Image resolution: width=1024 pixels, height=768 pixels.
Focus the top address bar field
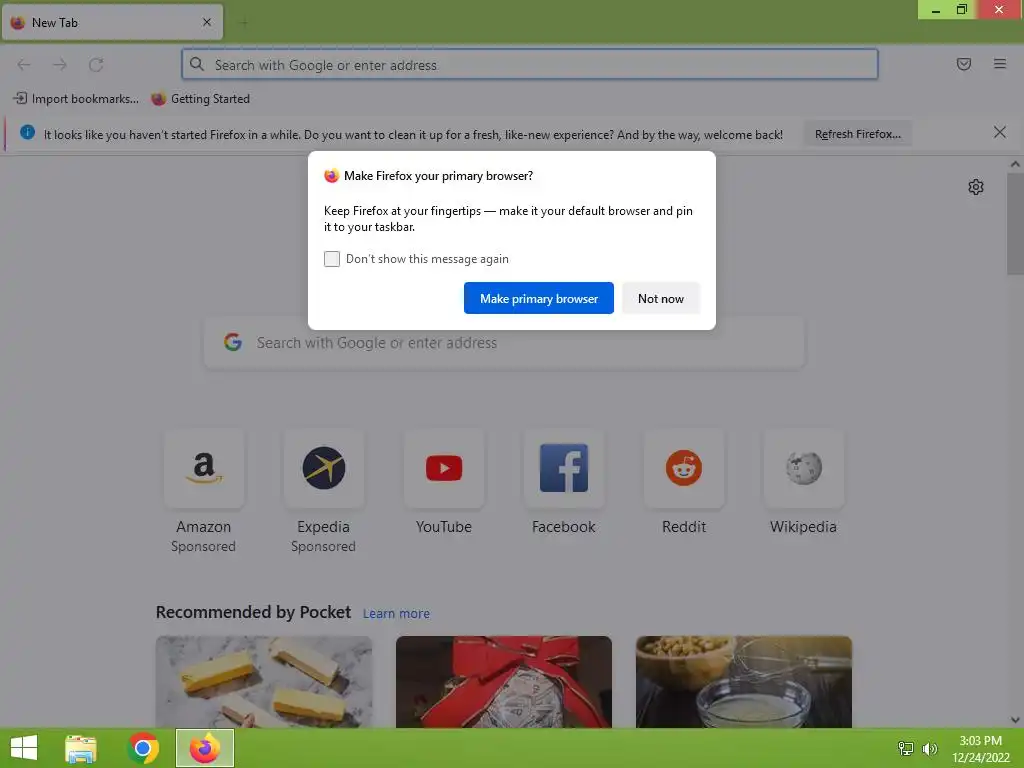[x=530, y=64]
